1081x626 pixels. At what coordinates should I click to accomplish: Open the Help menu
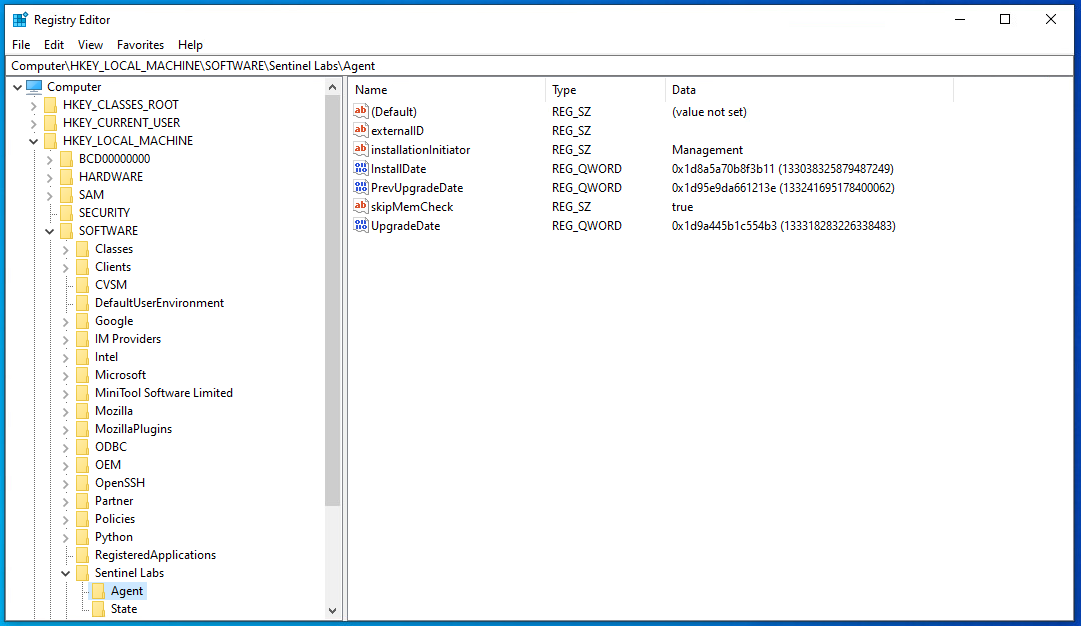(190, 45)
